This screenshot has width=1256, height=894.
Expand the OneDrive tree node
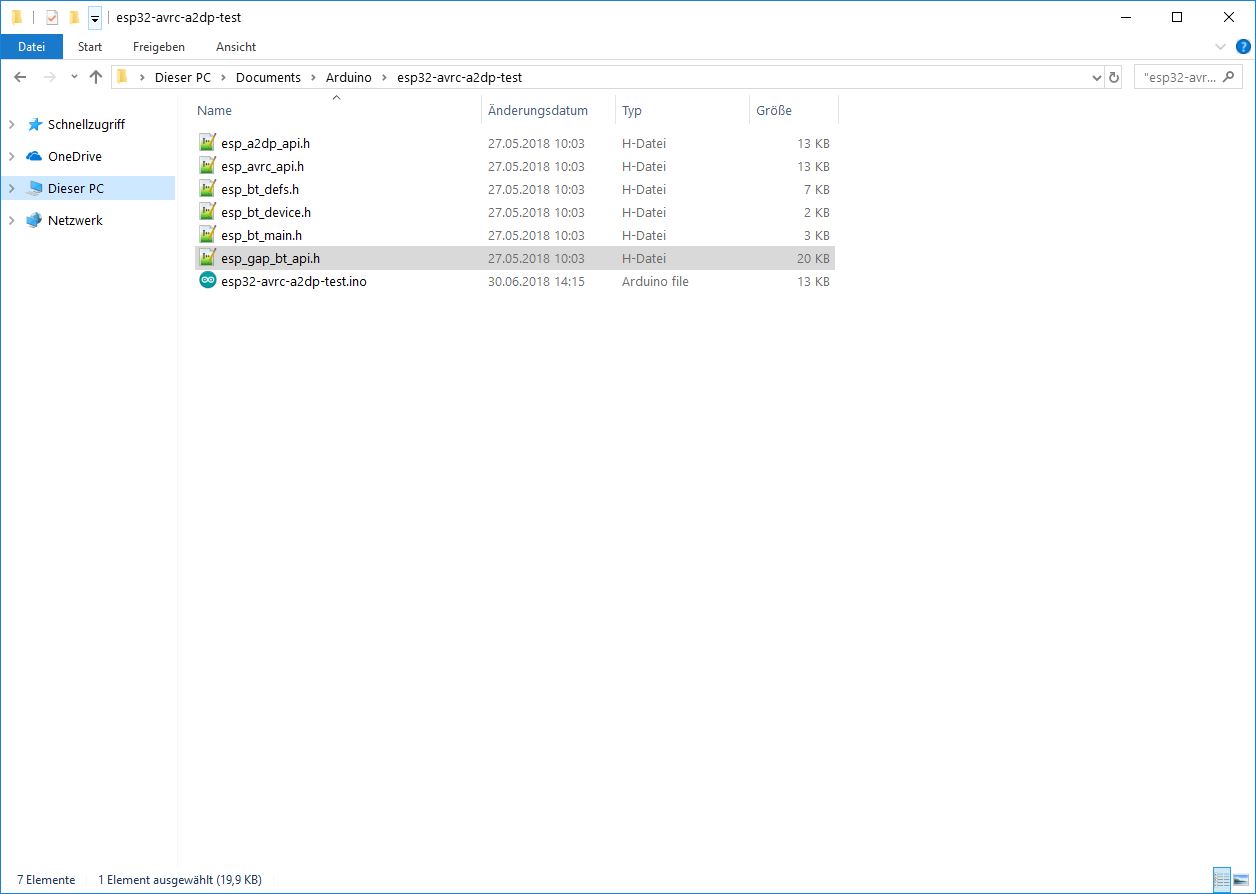(x=12, y=157)
